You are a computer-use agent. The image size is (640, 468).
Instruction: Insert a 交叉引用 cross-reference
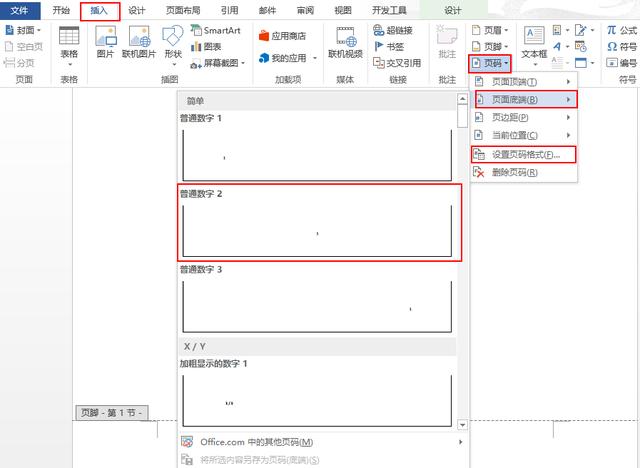pos(397,63)
